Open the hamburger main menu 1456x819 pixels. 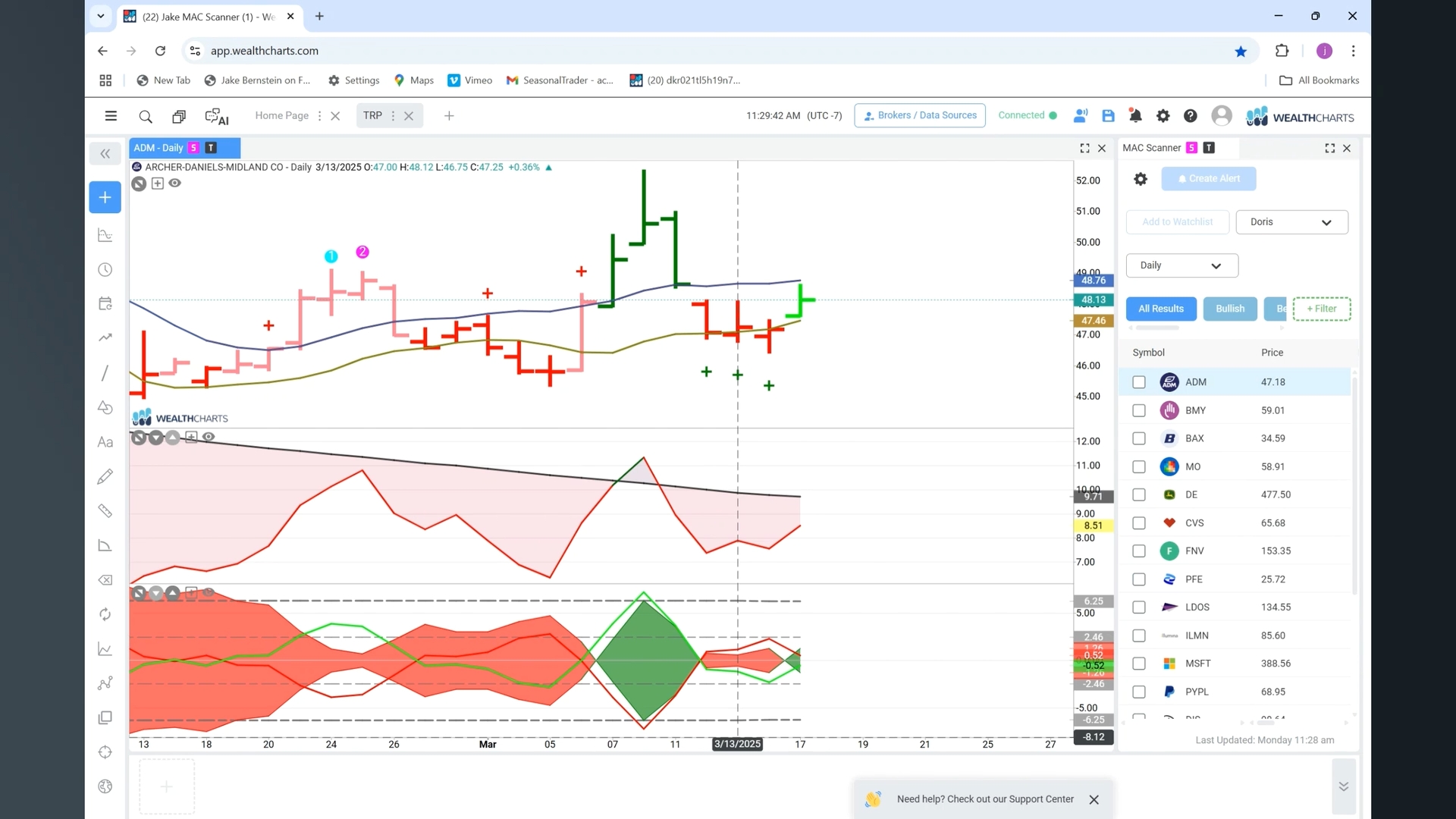111,116
